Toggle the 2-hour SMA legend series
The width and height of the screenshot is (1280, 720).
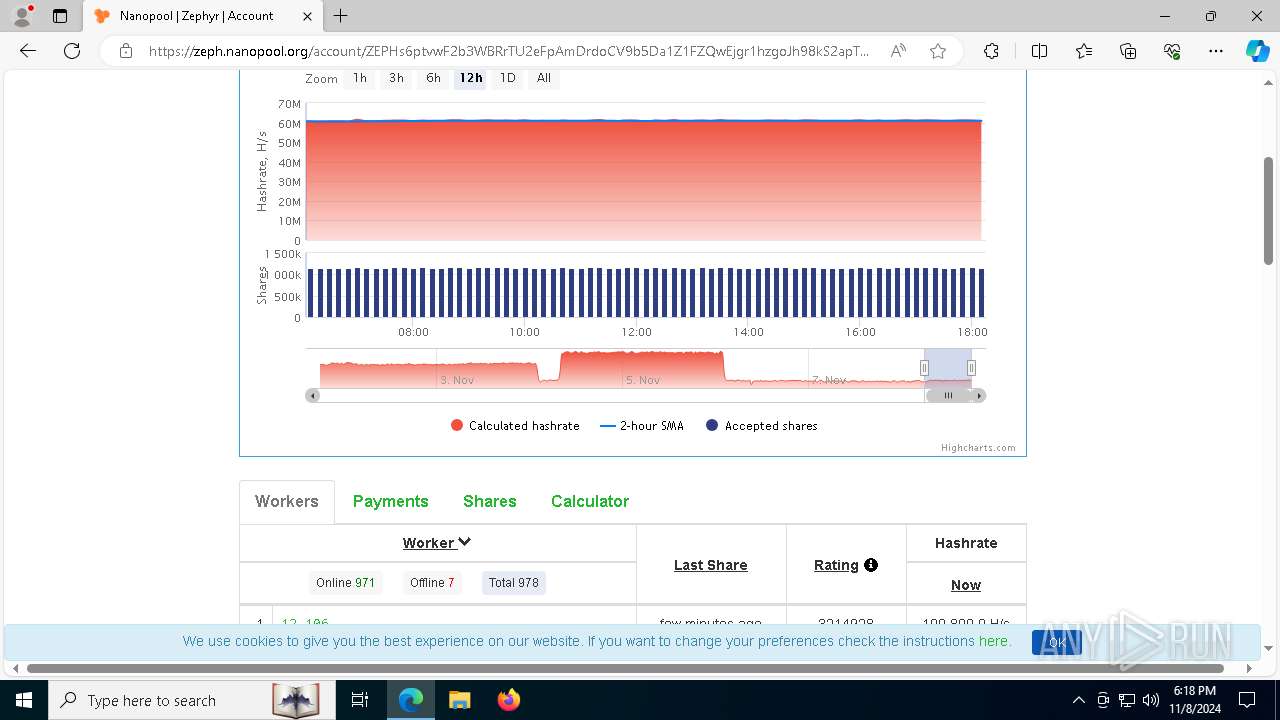coord(642,426)
